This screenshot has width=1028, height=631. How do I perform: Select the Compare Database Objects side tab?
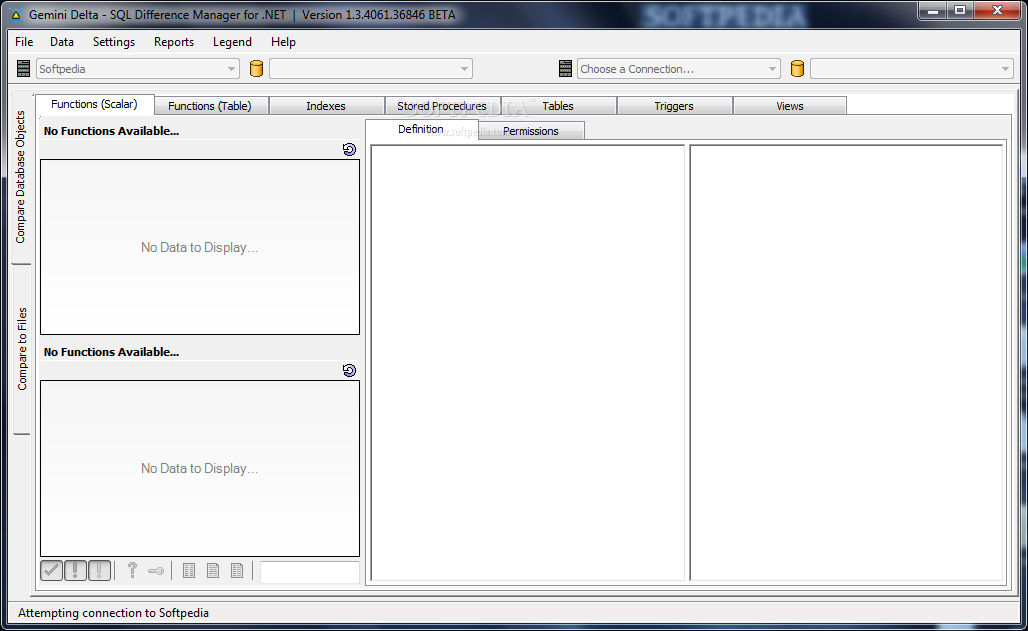[20, 177]
